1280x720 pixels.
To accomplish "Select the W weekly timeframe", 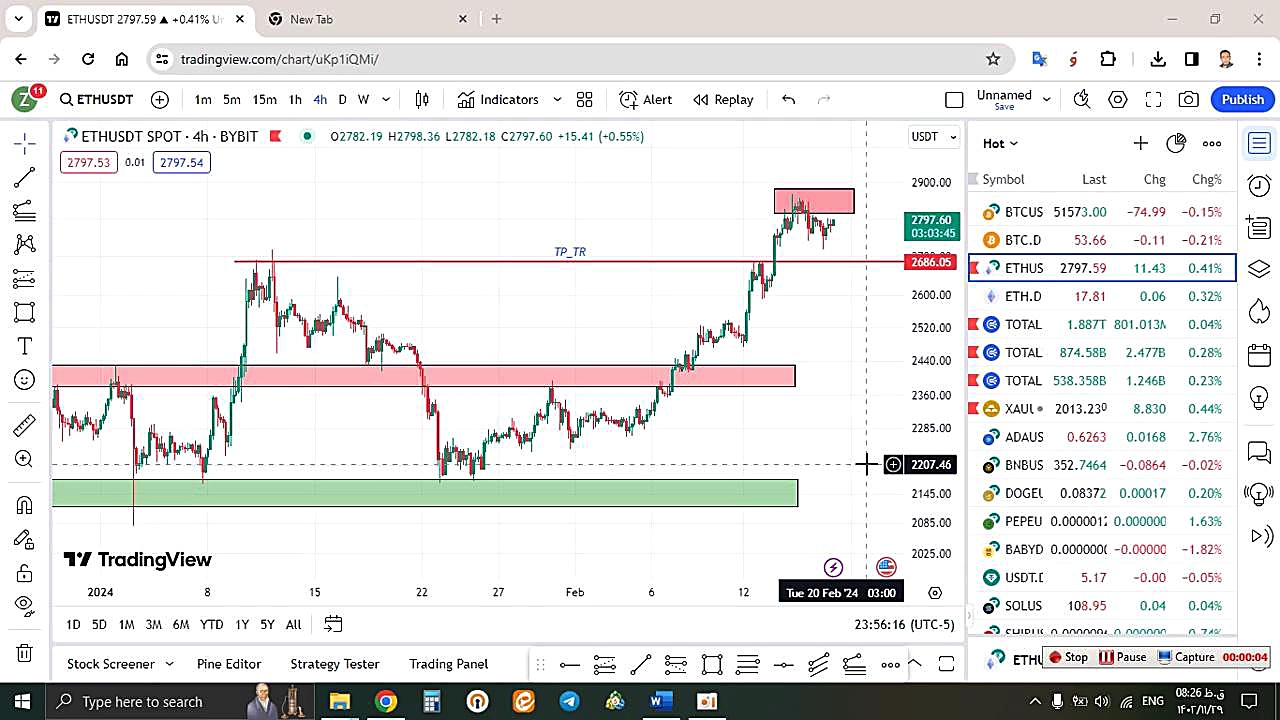I will click(364, 99).
